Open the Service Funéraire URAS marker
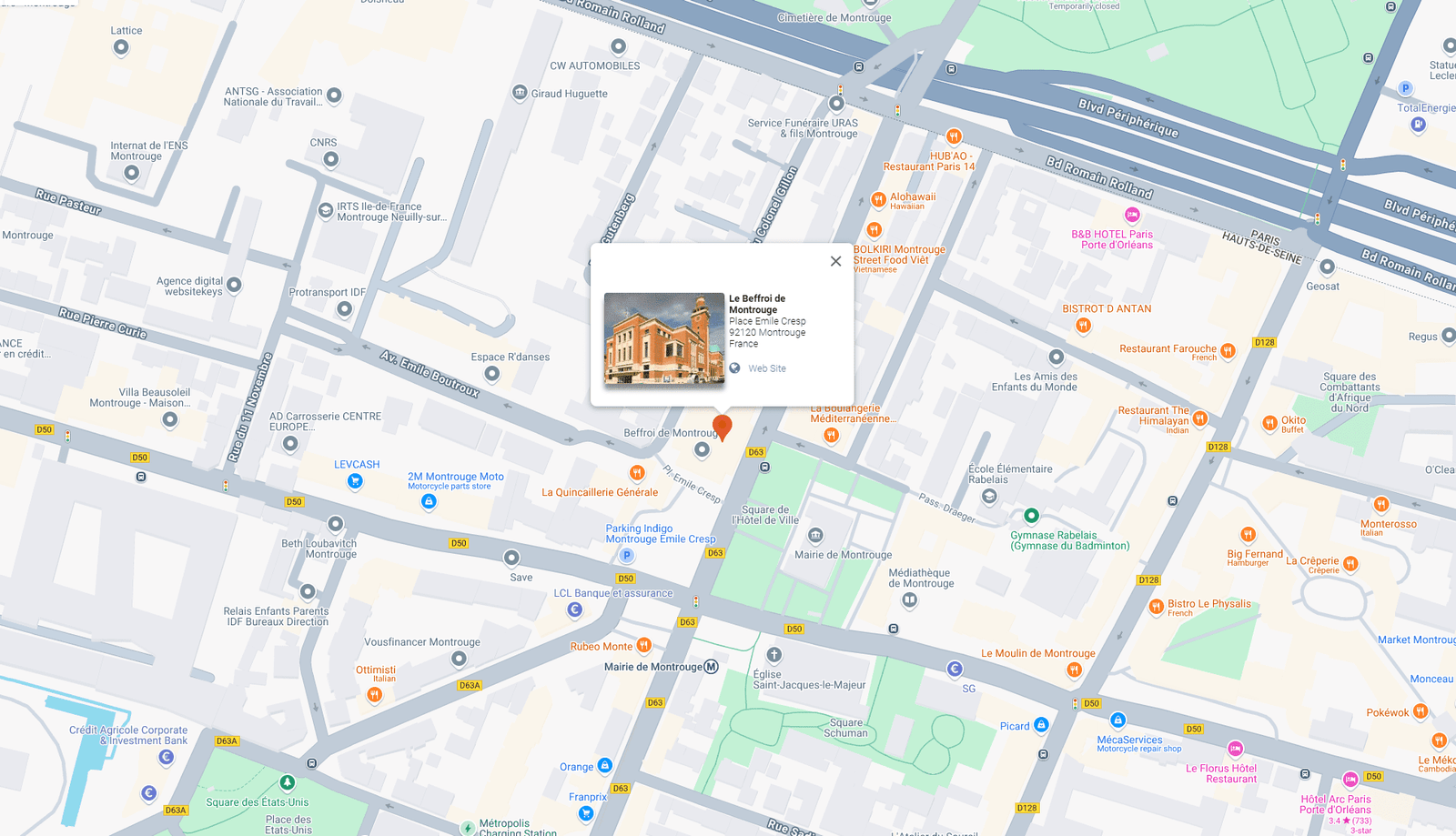Image resolution: width=1456 pixels, height=836 pixels. 836,104
